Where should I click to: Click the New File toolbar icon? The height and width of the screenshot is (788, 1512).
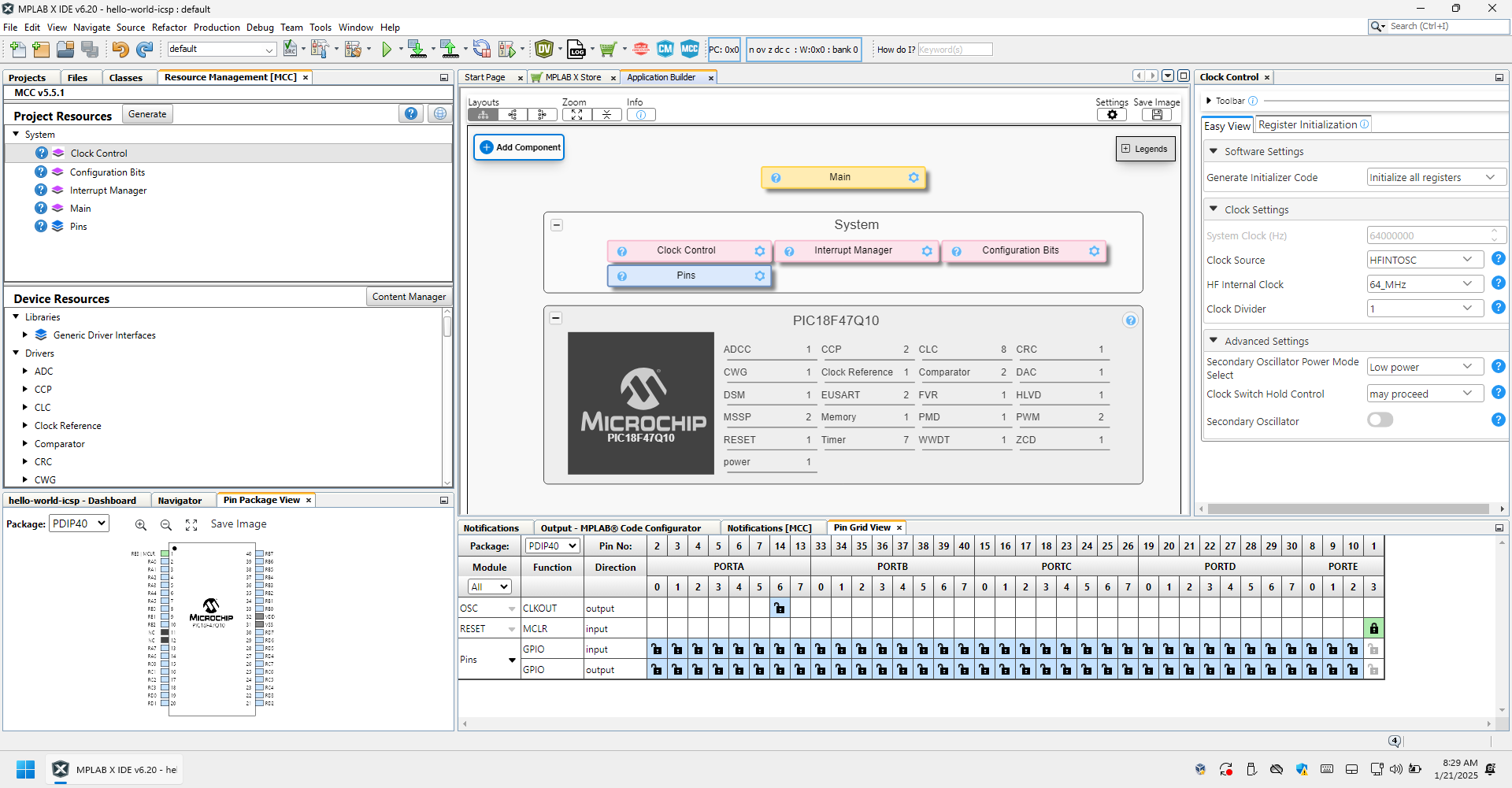point(17,50)
